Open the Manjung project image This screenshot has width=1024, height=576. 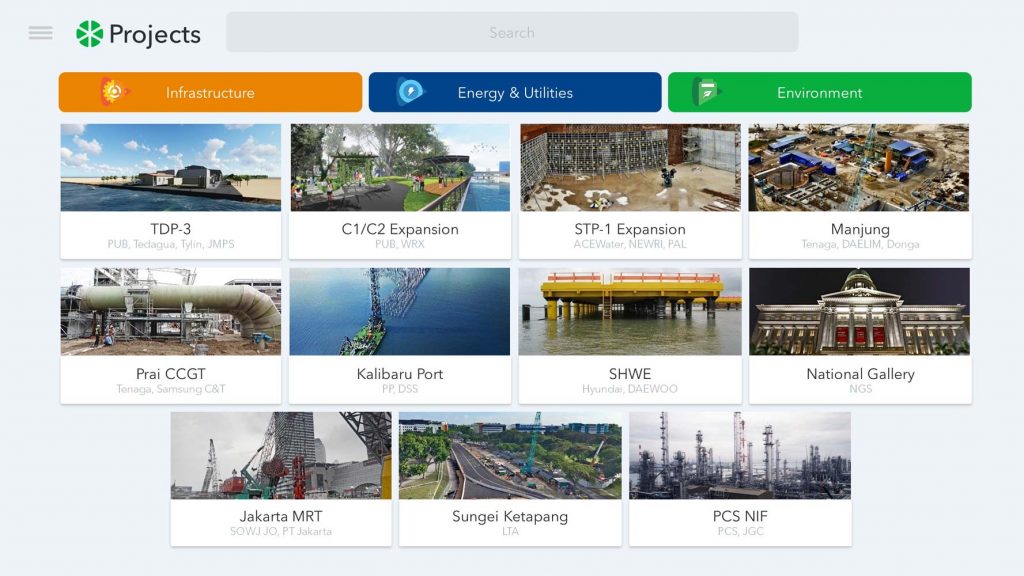(x=859, y=168)
